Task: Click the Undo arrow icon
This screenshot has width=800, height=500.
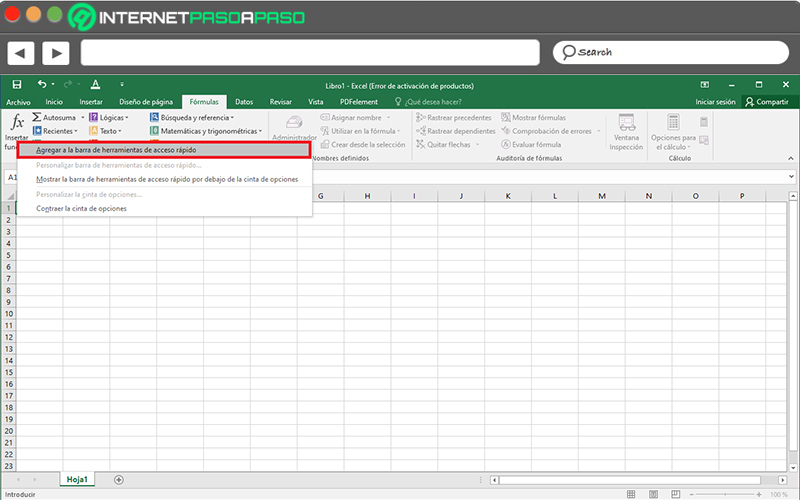Action: click(42, 85)
